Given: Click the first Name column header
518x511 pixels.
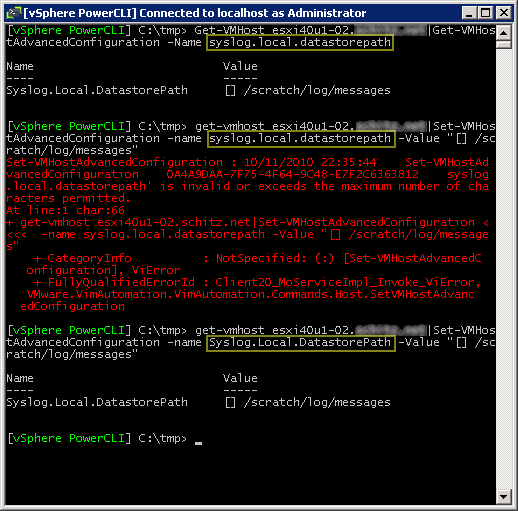Looking at the screenshot, I should 20,66.
